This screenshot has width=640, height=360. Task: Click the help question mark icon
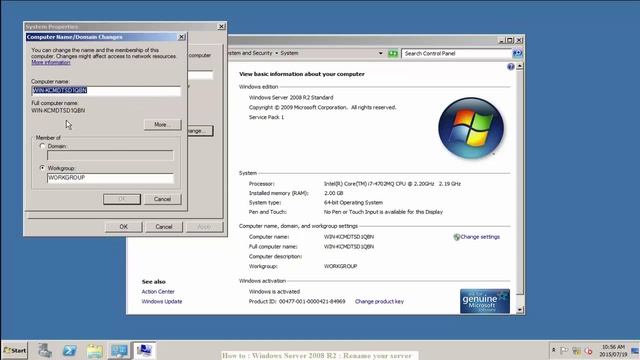(511, 67)
